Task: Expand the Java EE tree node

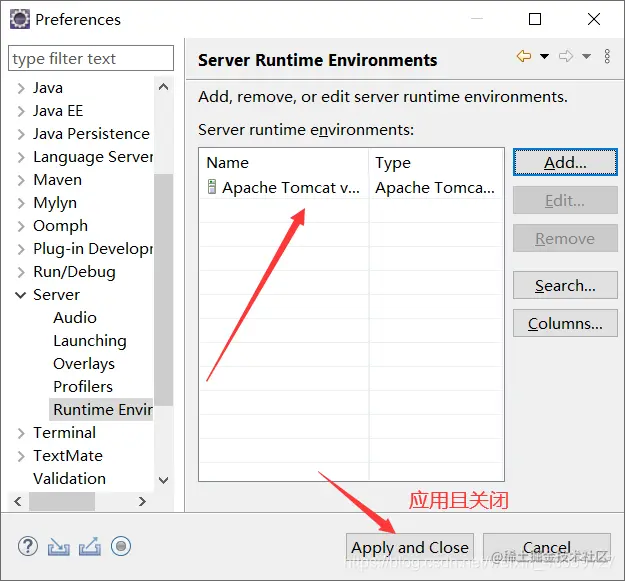Action: pyautogui.click(x=21, y=111)
